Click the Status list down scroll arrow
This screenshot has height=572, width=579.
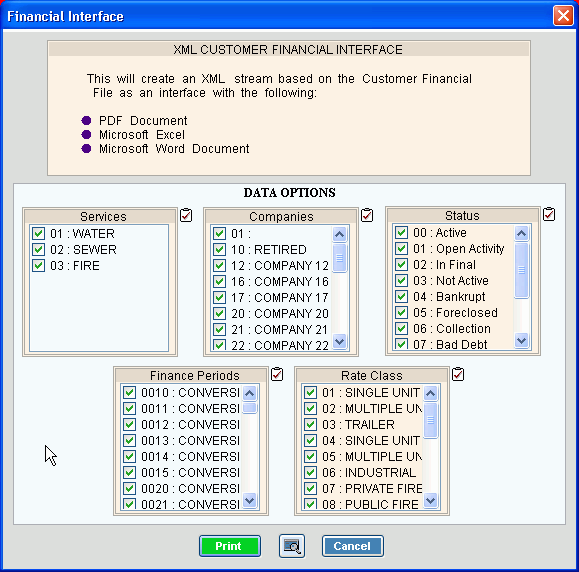coord(521,340)
